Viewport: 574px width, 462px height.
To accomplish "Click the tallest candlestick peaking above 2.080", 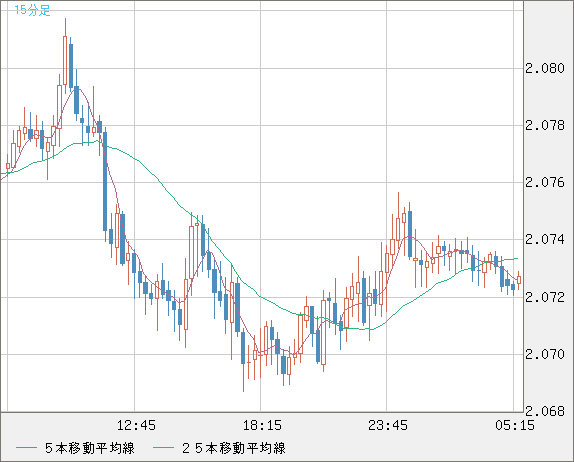I will pyautogui.click(x=65, y=56).
